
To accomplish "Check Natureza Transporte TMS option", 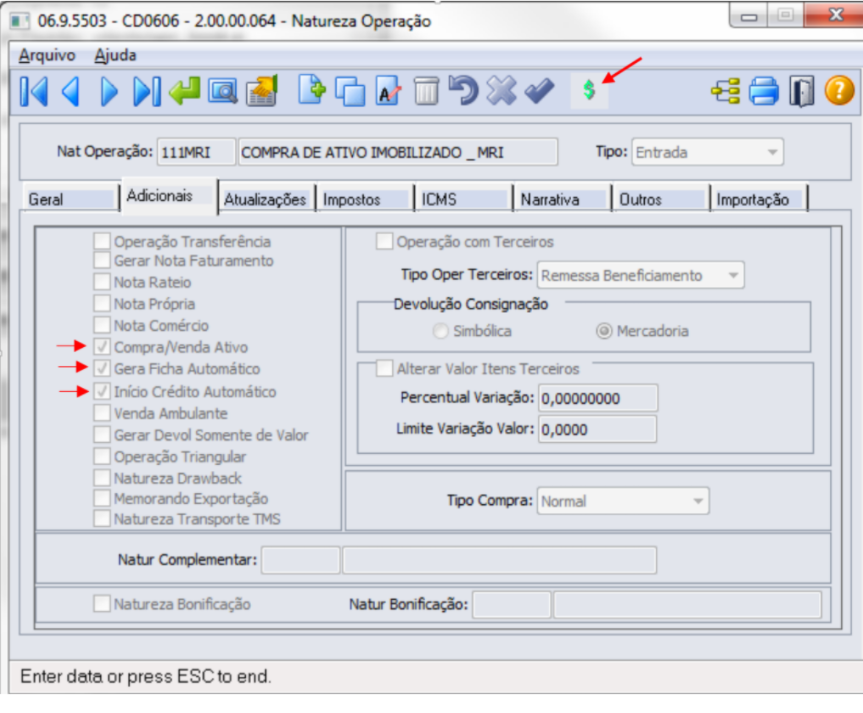I will tap(102, 519).
